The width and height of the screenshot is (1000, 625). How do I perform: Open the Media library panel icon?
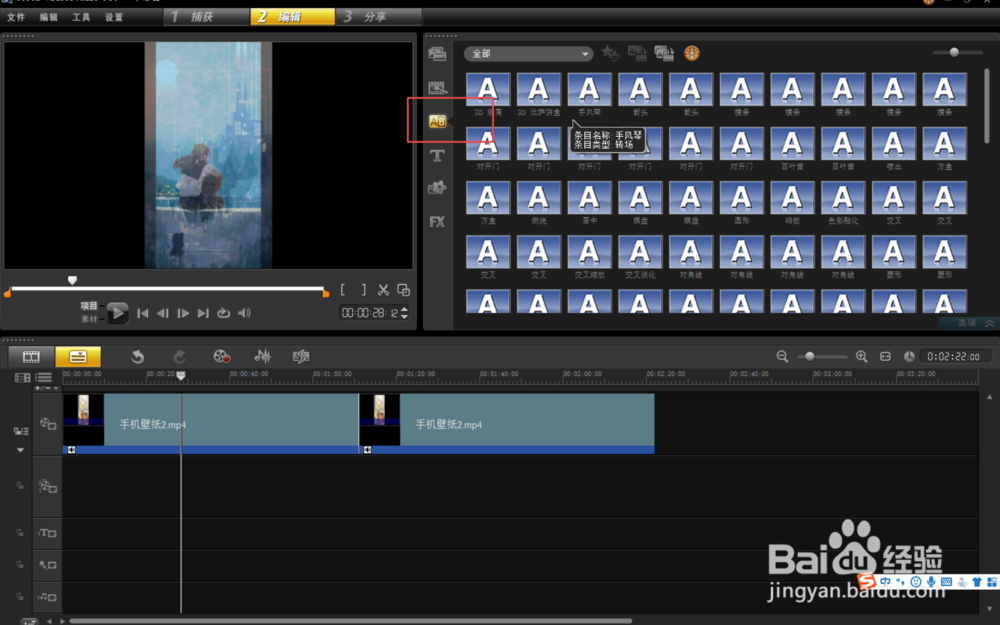tap(437, 54)
